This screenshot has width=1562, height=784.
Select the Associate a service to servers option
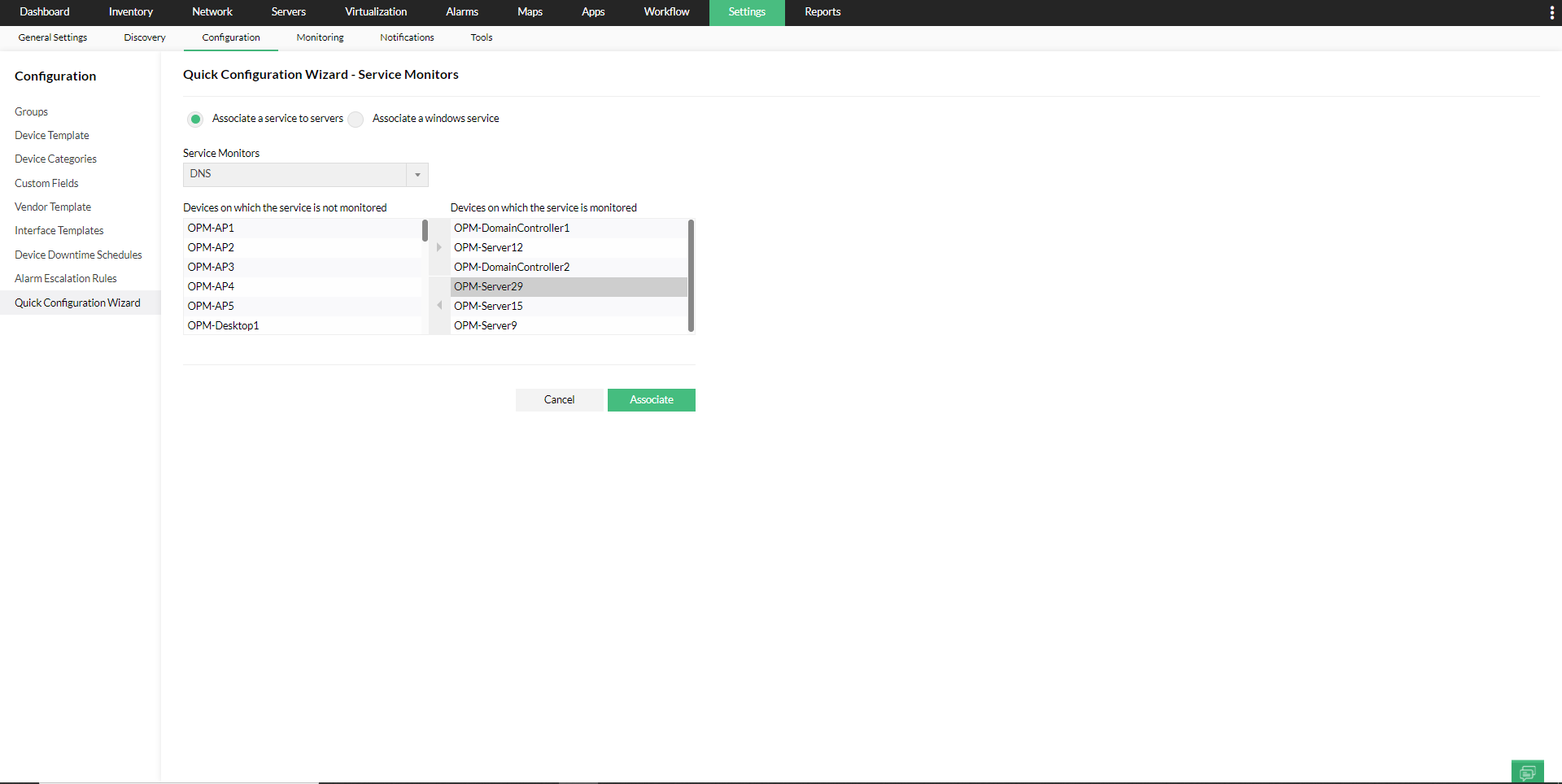coord(195,119)
